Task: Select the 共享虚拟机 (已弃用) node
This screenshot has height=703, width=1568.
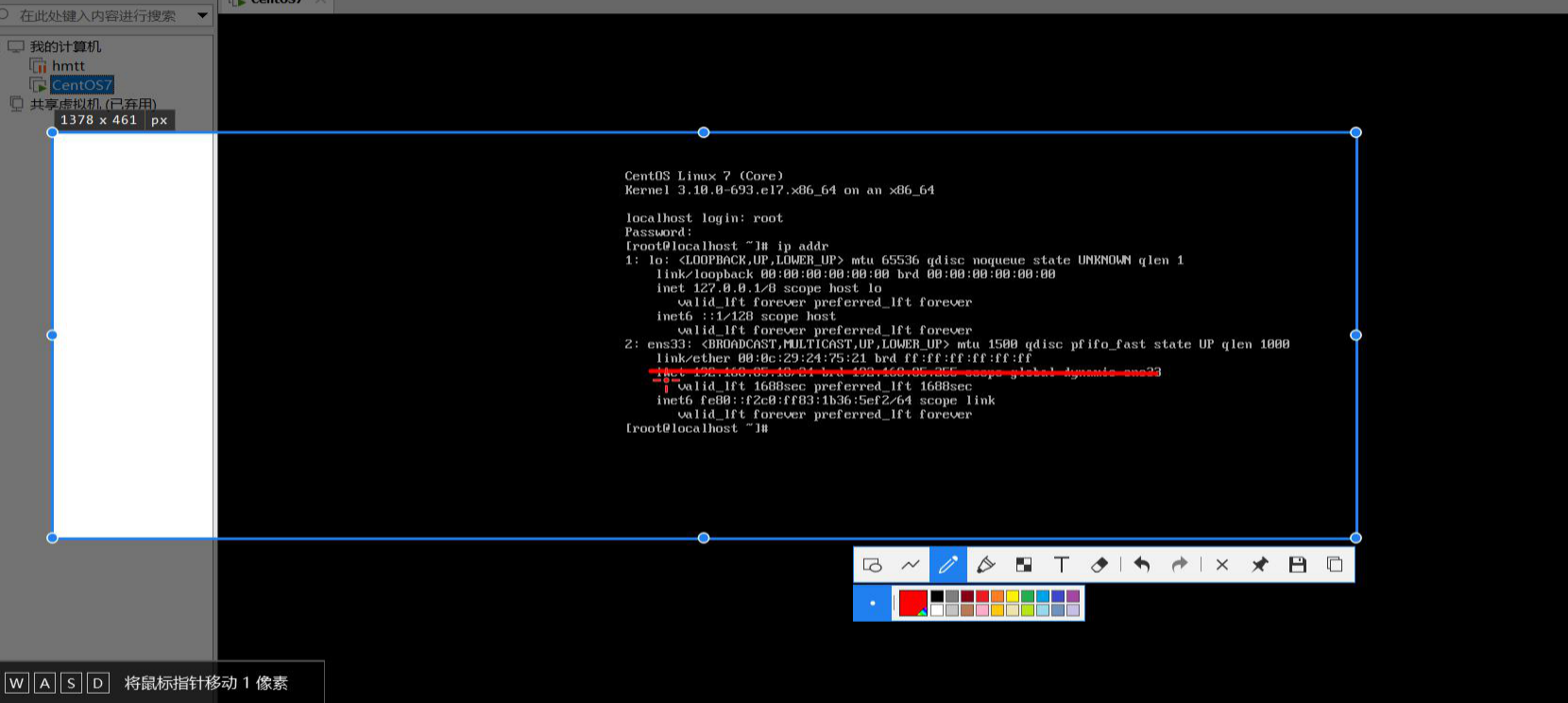Action: (94, 104)
